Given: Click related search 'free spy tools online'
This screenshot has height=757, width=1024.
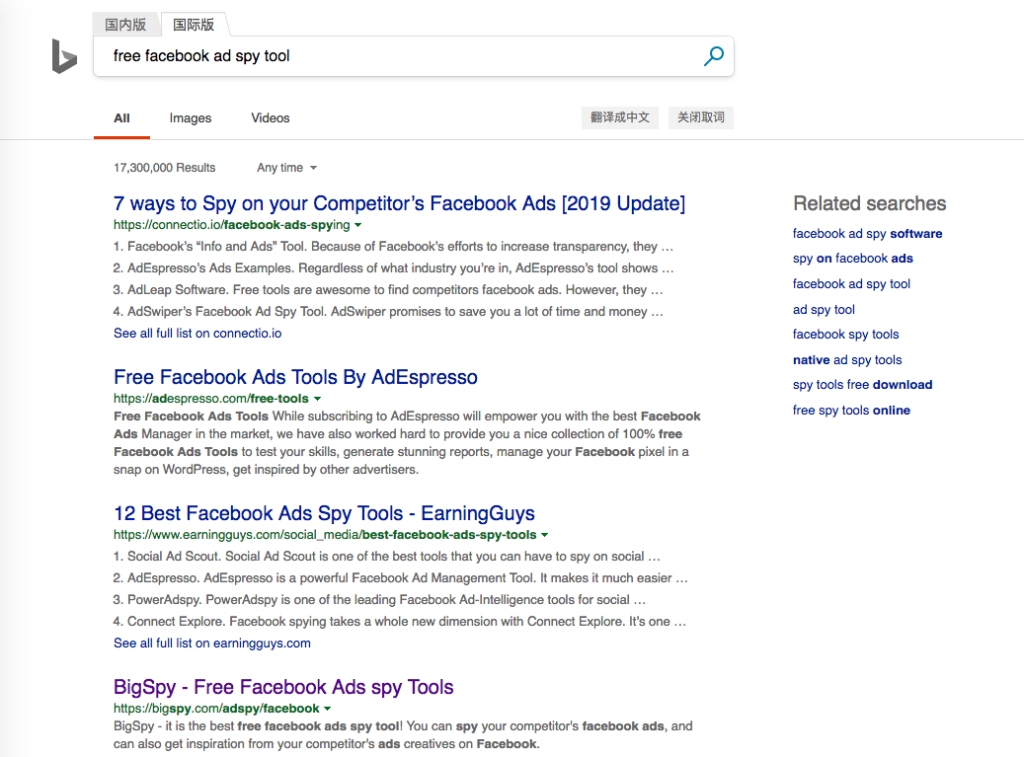Looking at the screenshot, I should [852, 410].
